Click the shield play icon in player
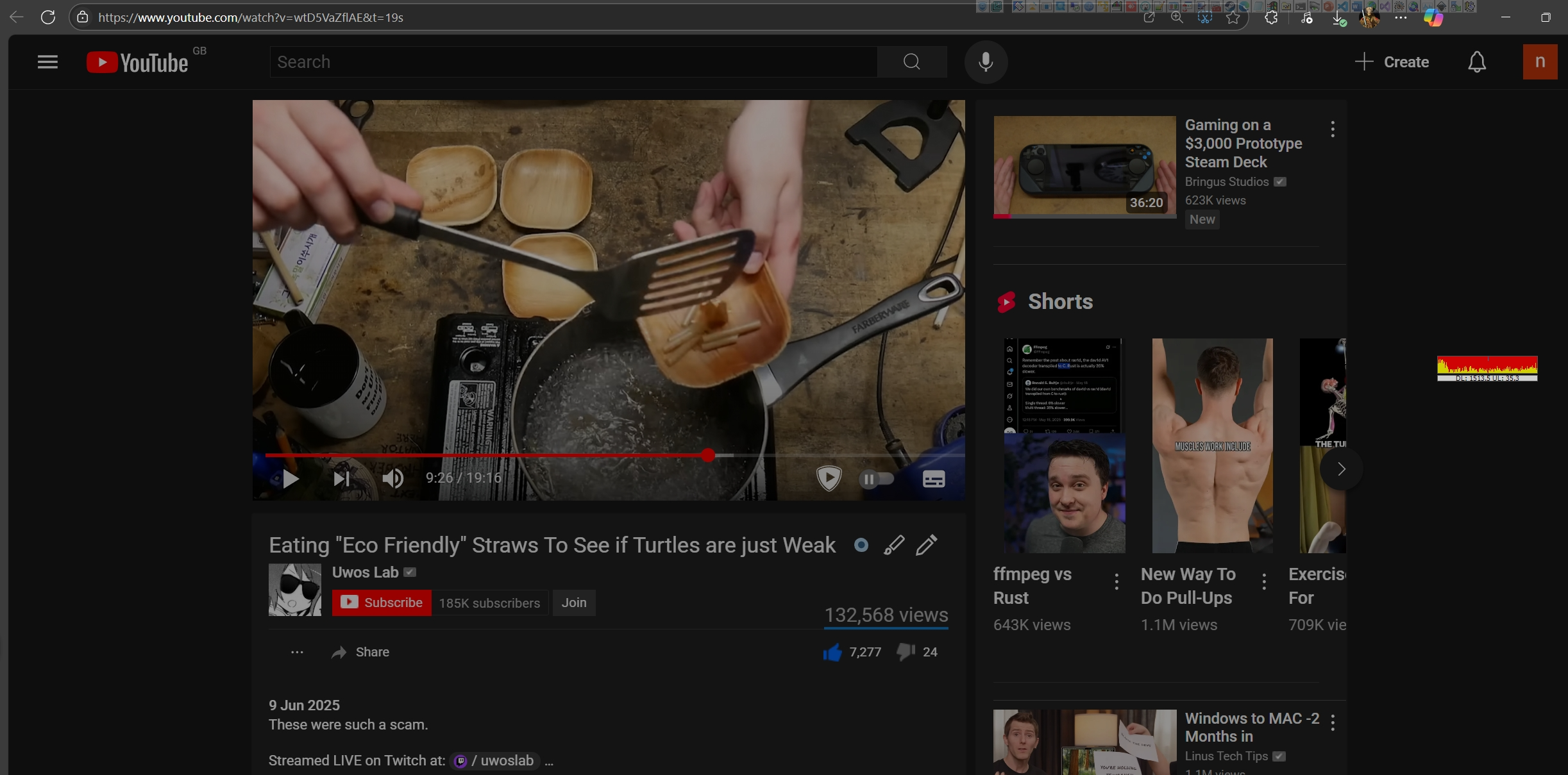The height and width of the screenshot is (775, 1568). 829,478
